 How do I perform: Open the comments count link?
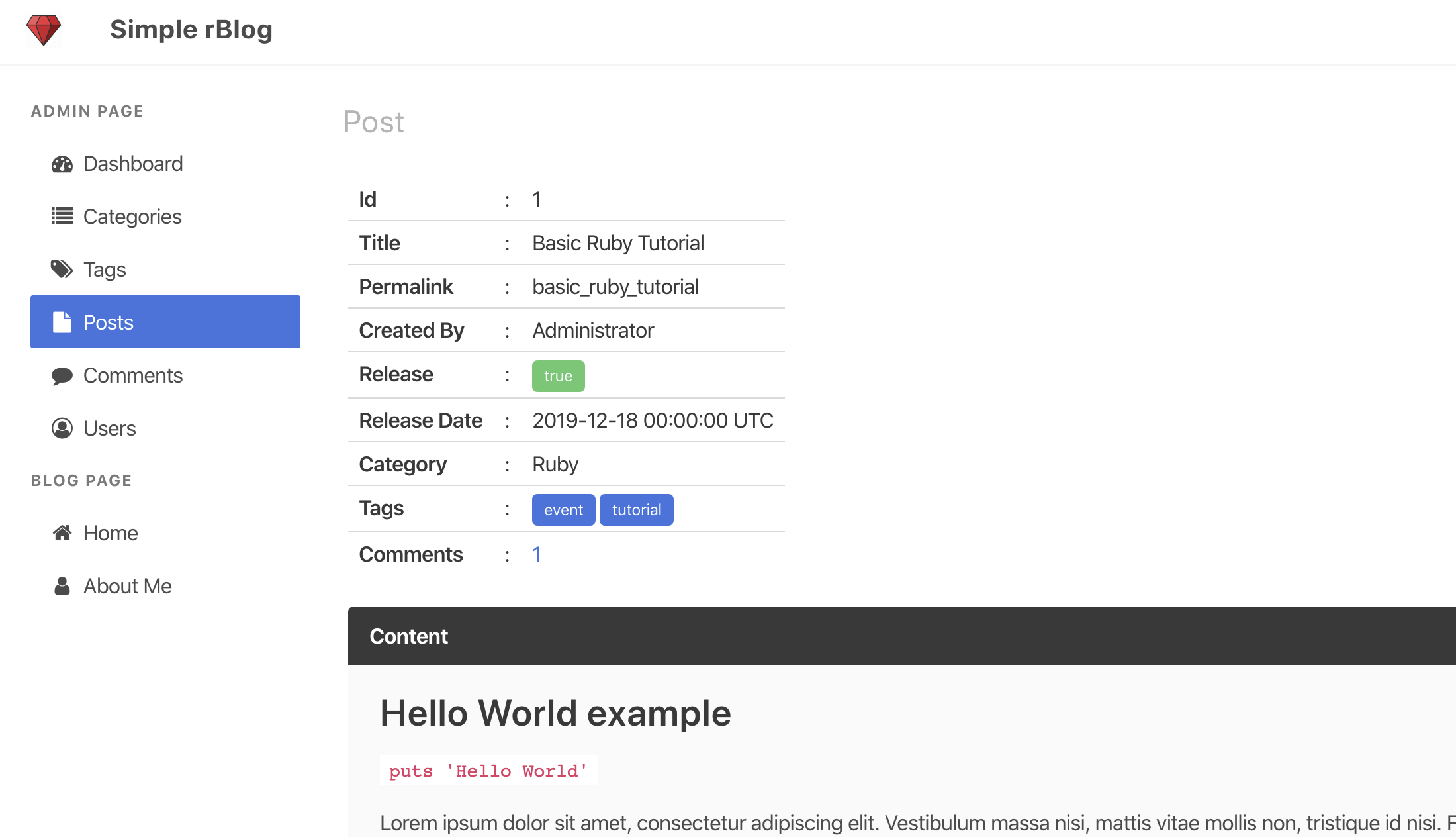537,554
